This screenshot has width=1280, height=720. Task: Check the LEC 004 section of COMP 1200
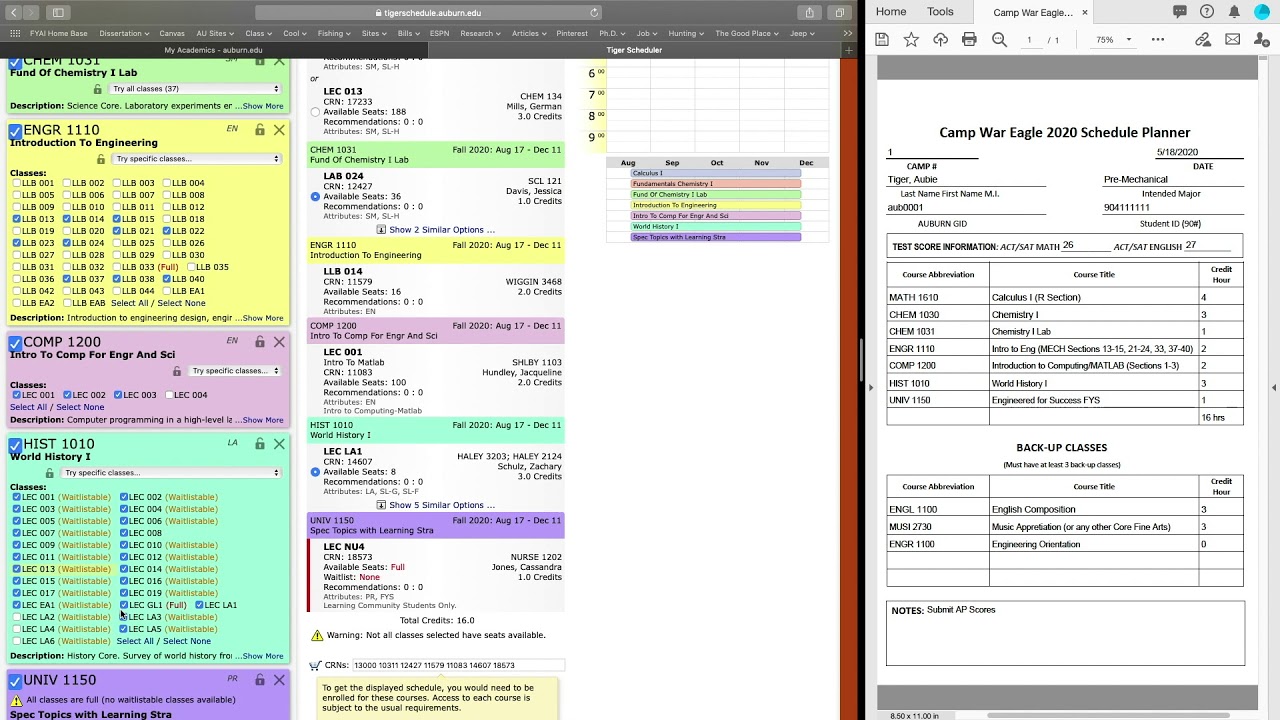point(168,395)
